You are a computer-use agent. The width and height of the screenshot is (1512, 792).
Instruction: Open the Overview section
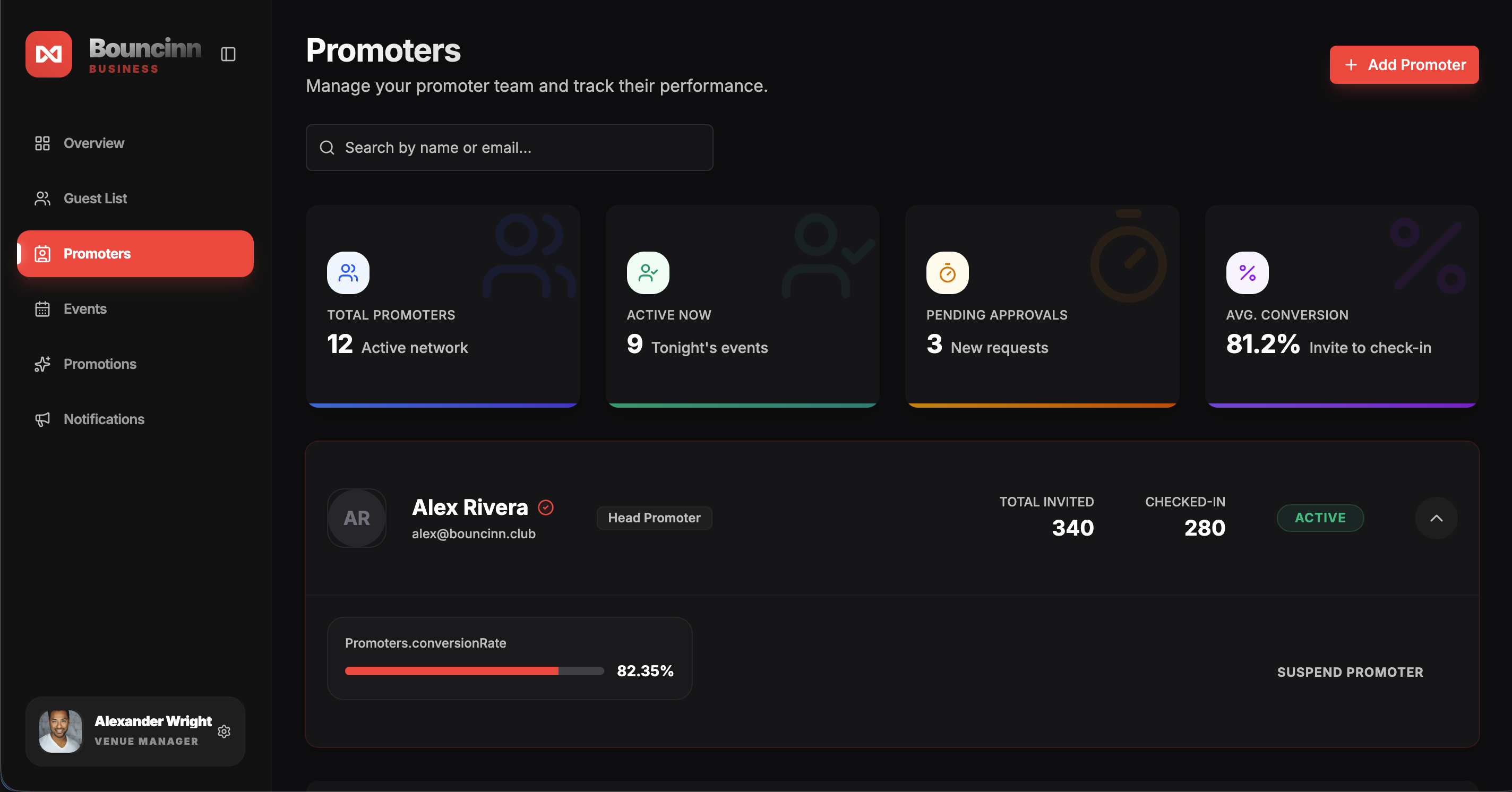[x=94, y=143]
